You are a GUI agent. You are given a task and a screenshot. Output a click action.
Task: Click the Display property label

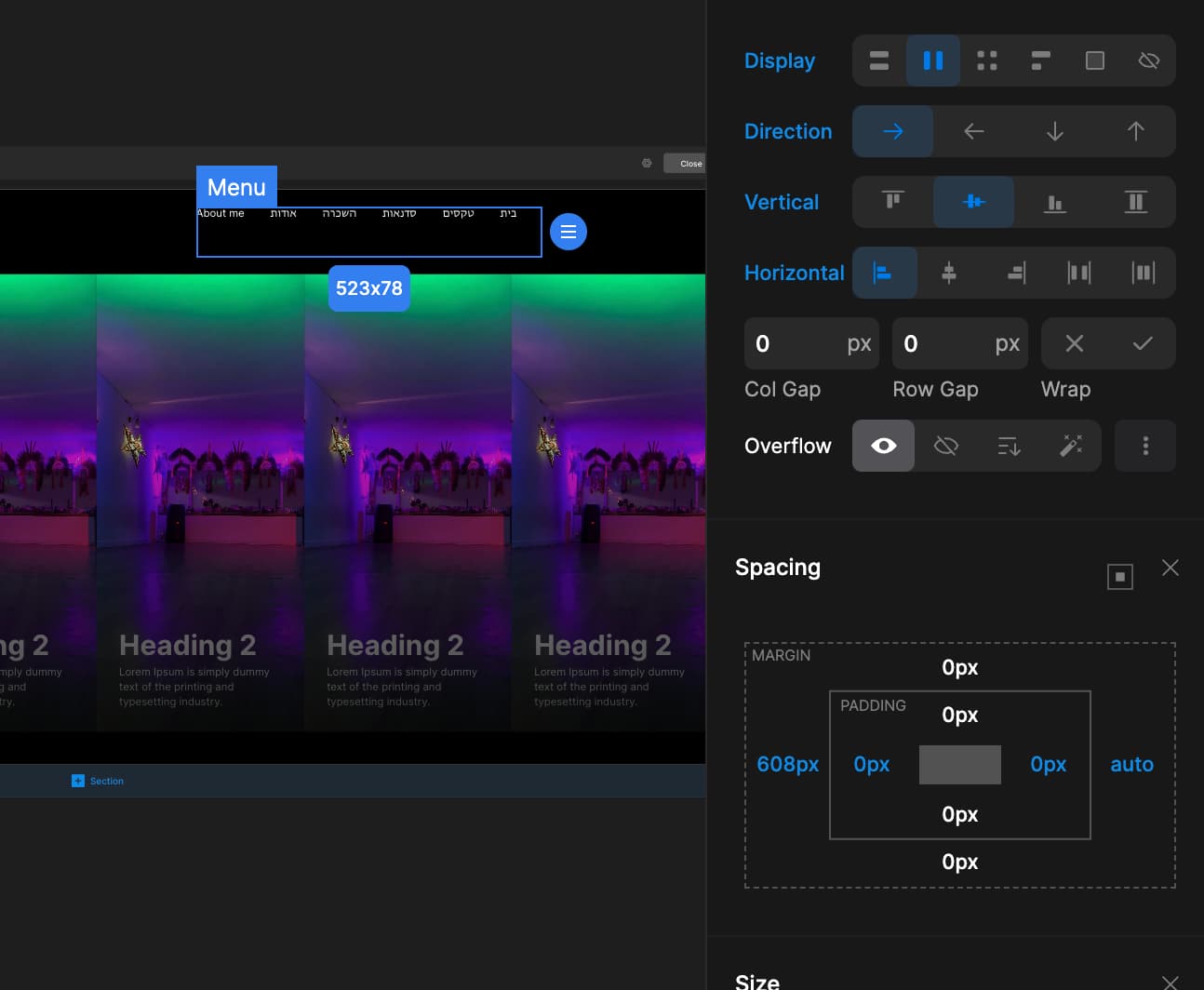click(780, 60)
